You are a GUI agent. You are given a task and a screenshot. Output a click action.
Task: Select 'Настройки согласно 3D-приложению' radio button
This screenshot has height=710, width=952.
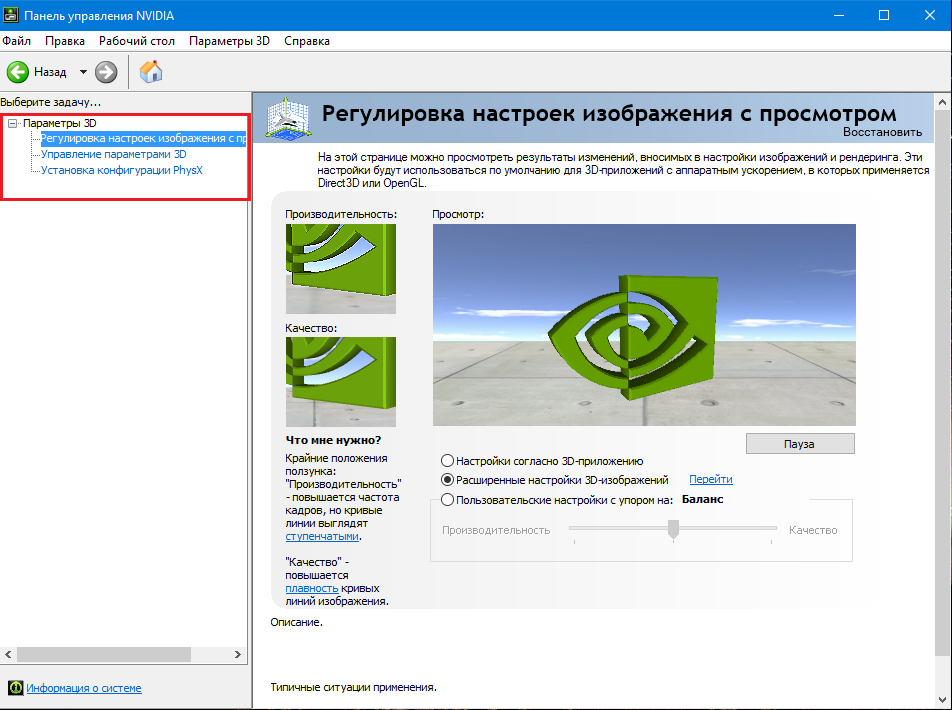(x=448, y=461)
